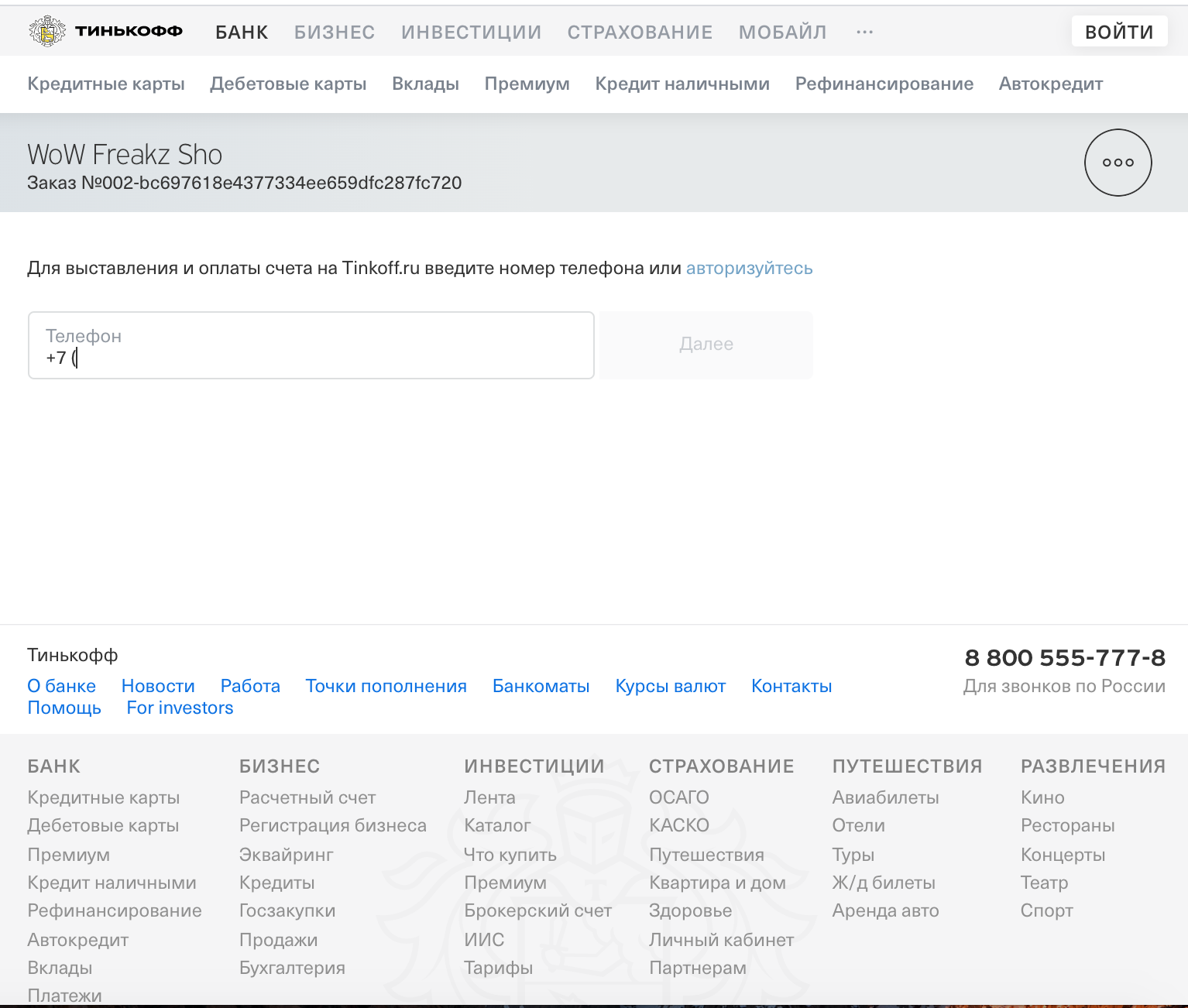1188x1008 pixels.
Task: Open Новости footer link
Action: pos(158,686)
